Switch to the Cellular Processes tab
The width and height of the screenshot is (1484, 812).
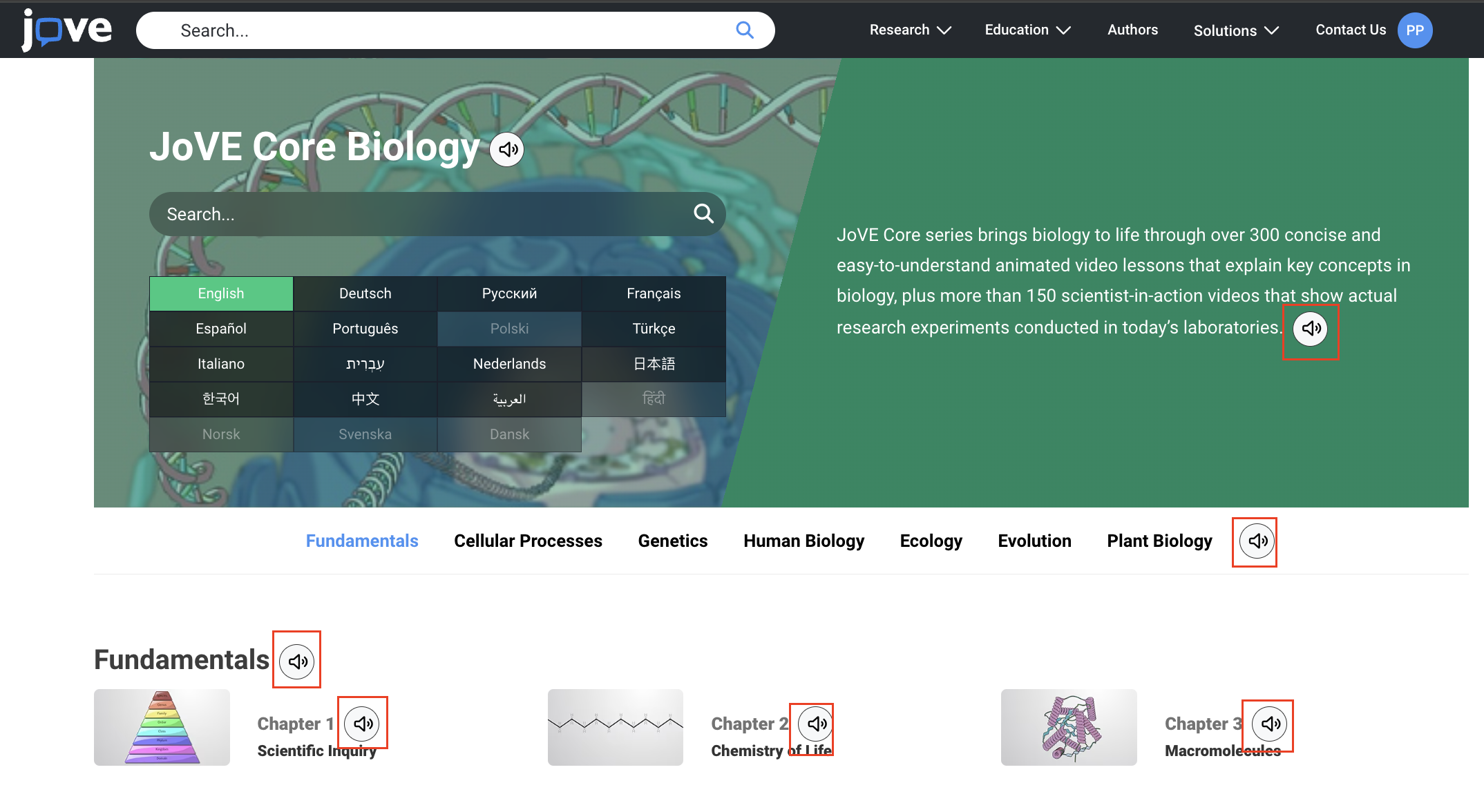pyautogui.click(x=528, y=541)
